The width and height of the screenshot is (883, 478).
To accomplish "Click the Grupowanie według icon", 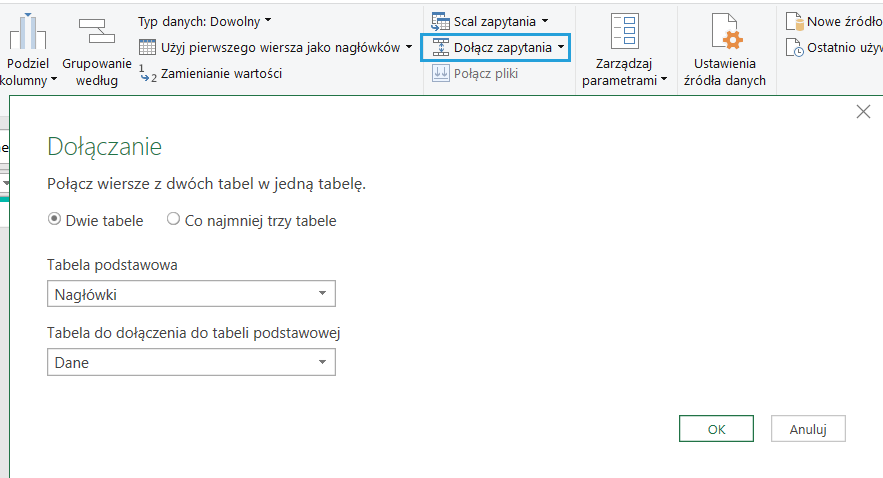I will [x=96, y=32].
